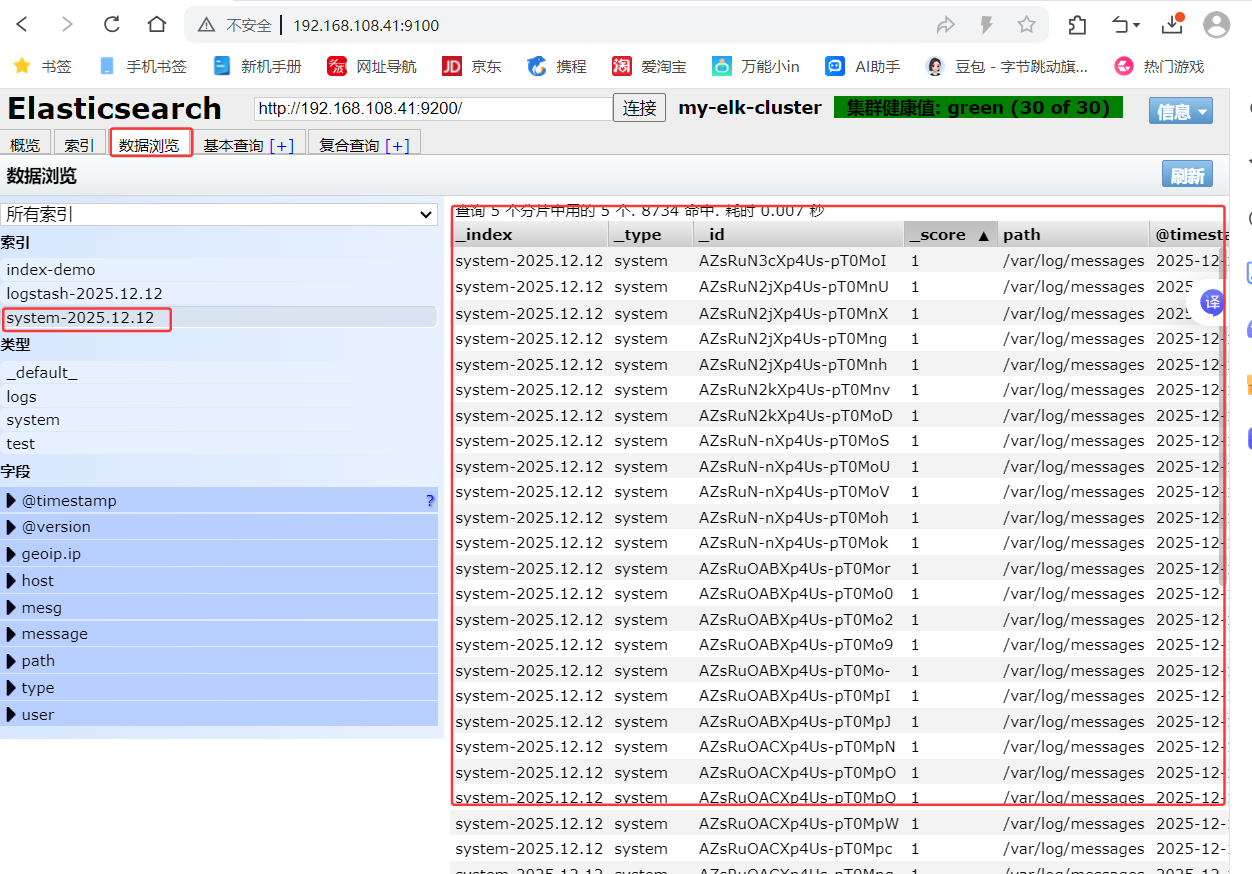This screenshot has width=1252, height=874.
Task: Select the system type in sidebar
Action: point(219,420)
